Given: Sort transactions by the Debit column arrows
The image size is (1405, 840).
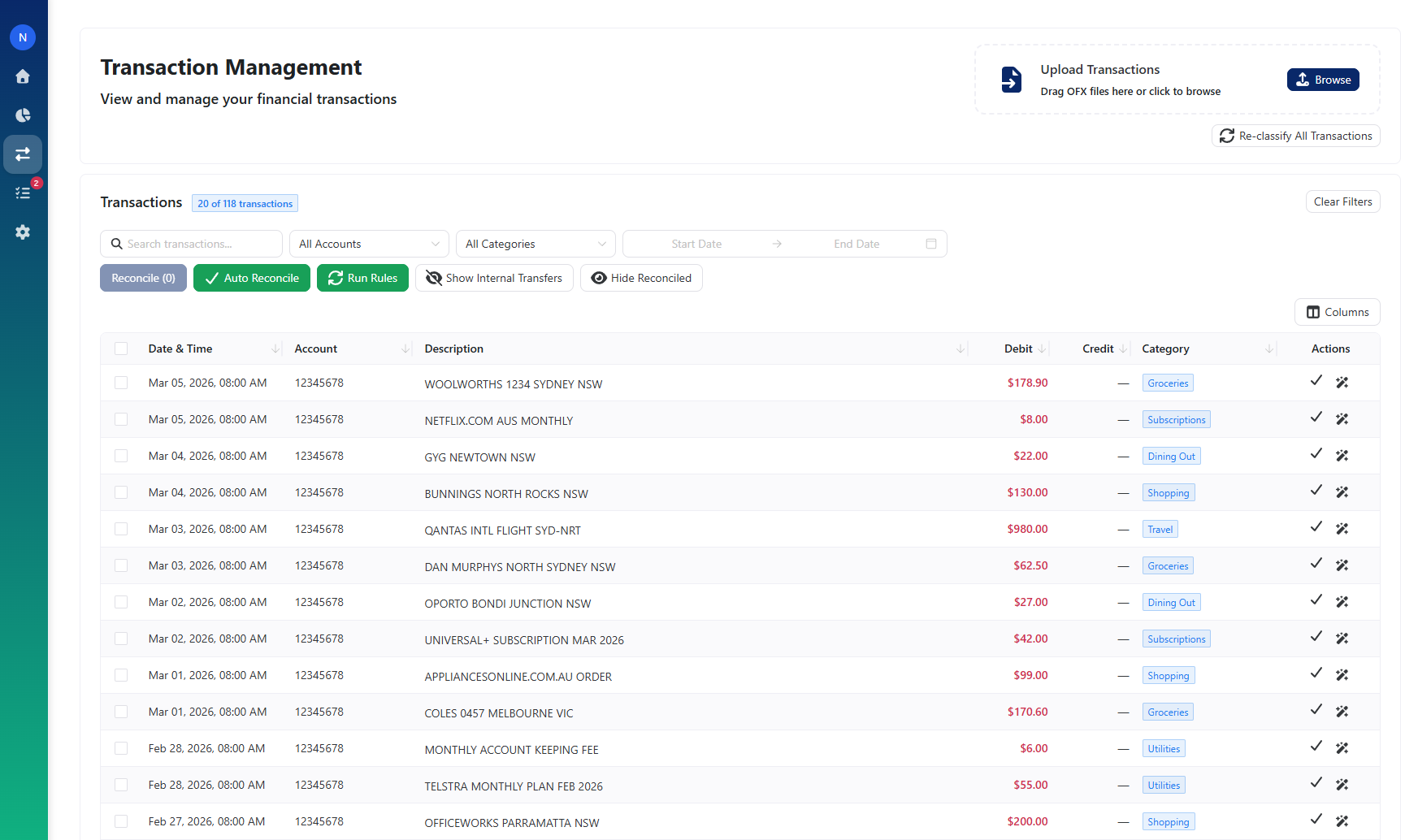Looking at the screenshot, I should [1043, 349].
